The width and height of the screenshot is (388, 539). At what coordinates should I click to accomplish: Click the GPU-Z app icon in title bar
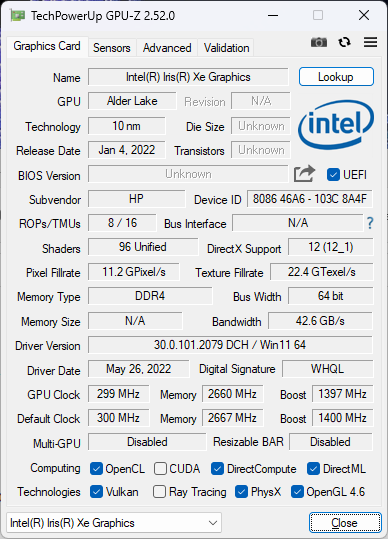point(18,15)
